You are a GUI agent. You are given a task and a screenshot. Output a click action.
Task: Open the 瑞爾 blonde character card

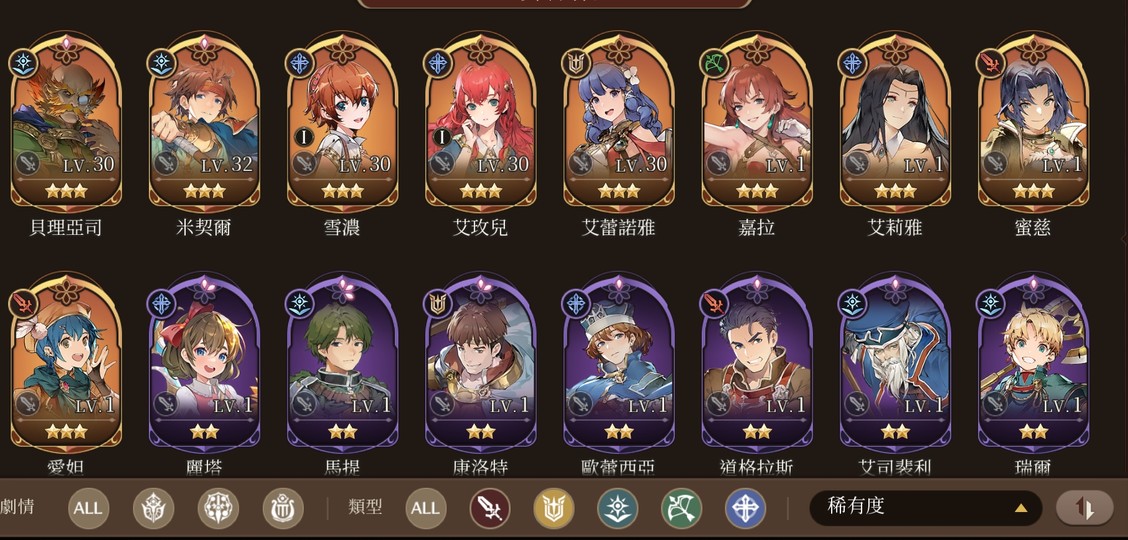(x=1032, y=363)
